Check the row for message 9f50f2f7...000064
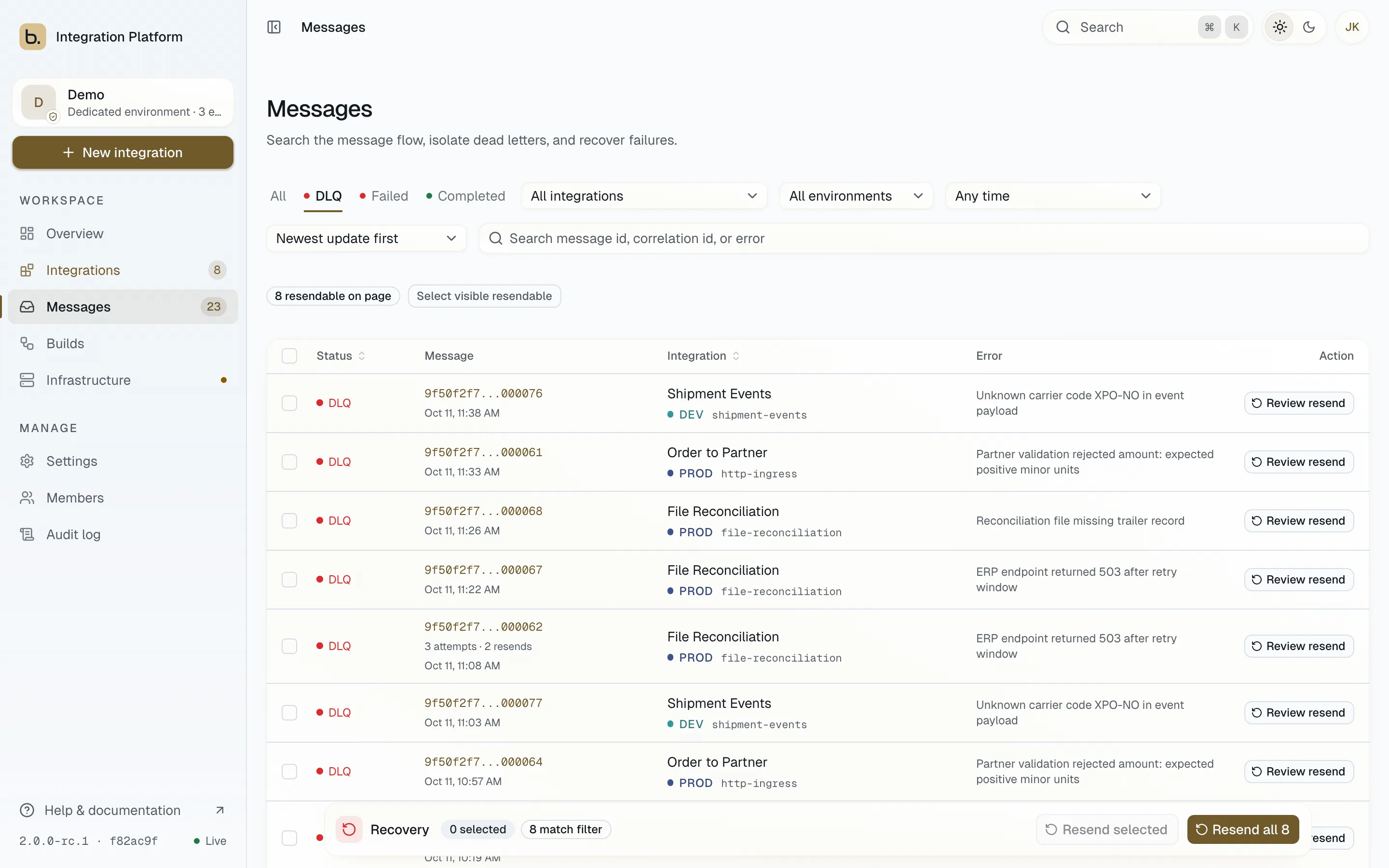Image resolution: width=1389 pixels, height=868 pixels. tap(289, 772)
